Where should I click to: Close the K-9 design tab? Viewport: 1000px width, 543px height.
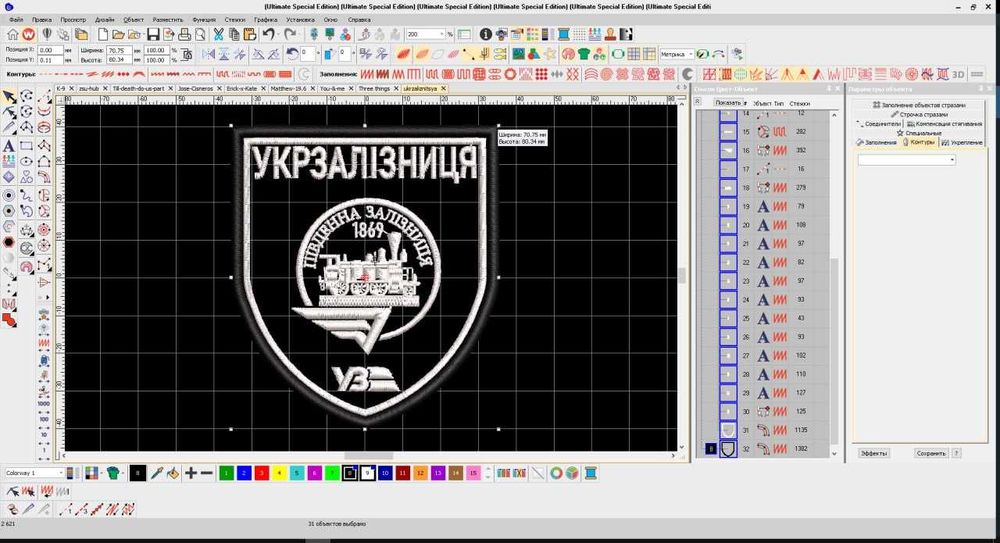click(x=71, y=89)
